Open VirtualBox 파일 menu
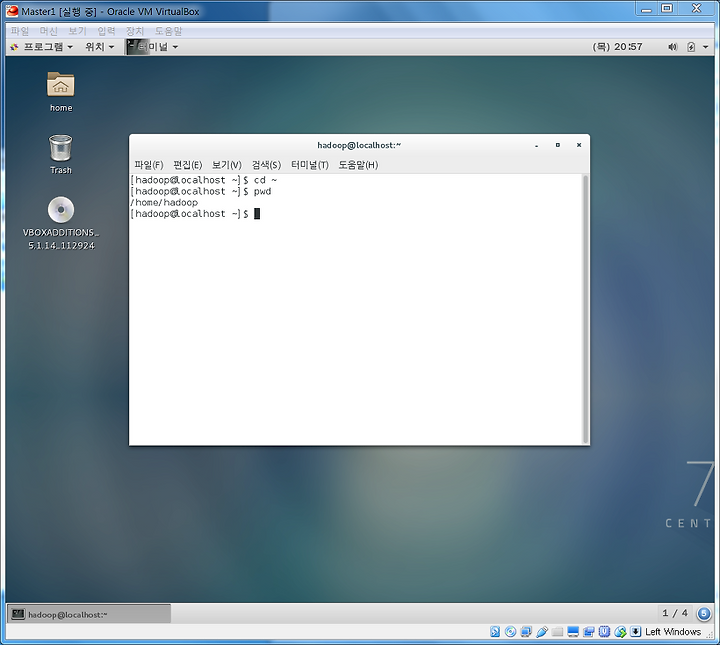Viewport: 720px width, 645px height. 20,31
